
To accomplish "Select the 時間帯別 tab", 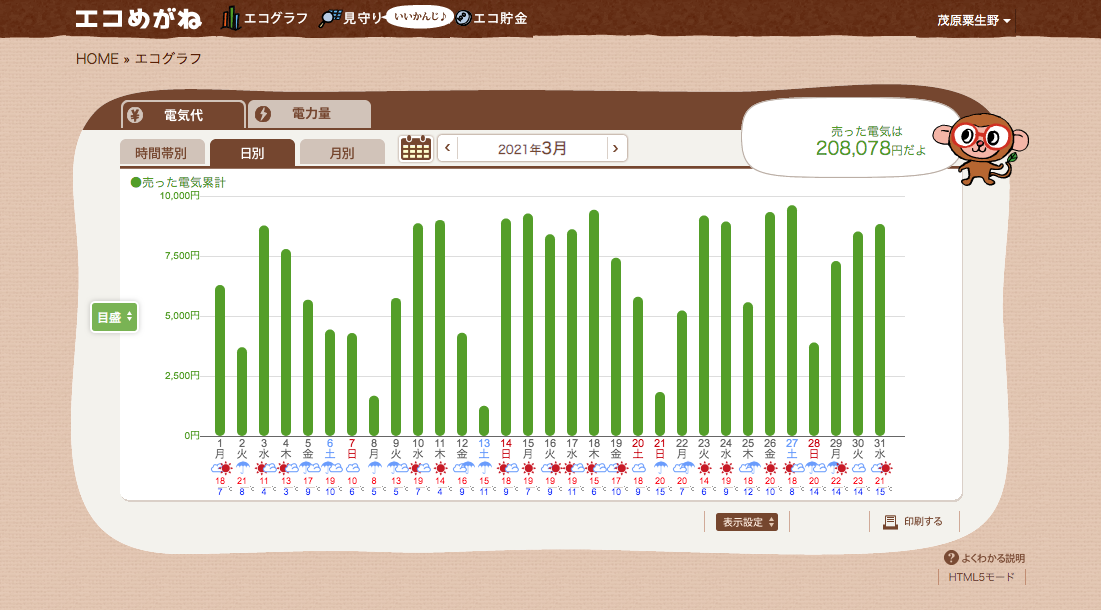I will [161, 153].
